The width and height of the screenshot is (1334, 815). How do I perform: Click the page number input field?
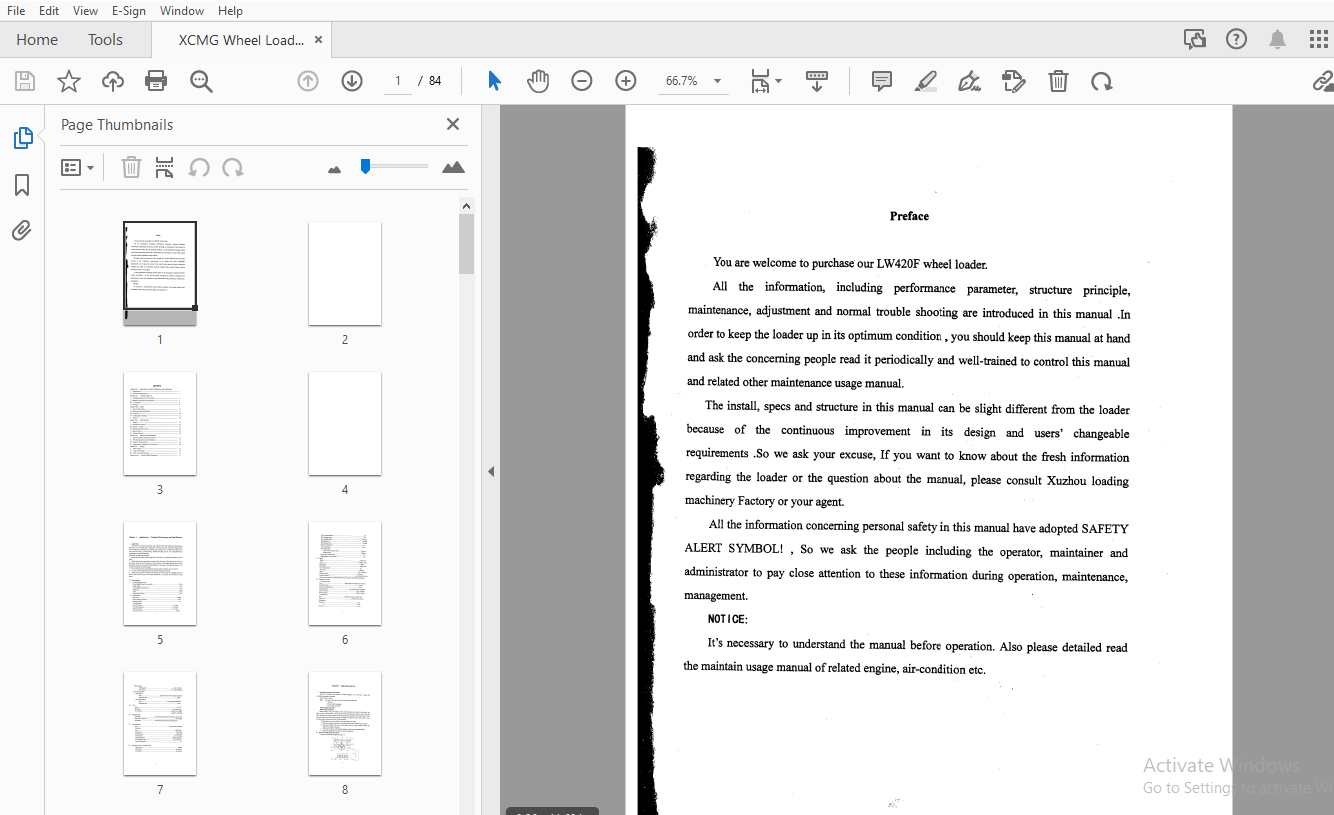coord(397,81)
